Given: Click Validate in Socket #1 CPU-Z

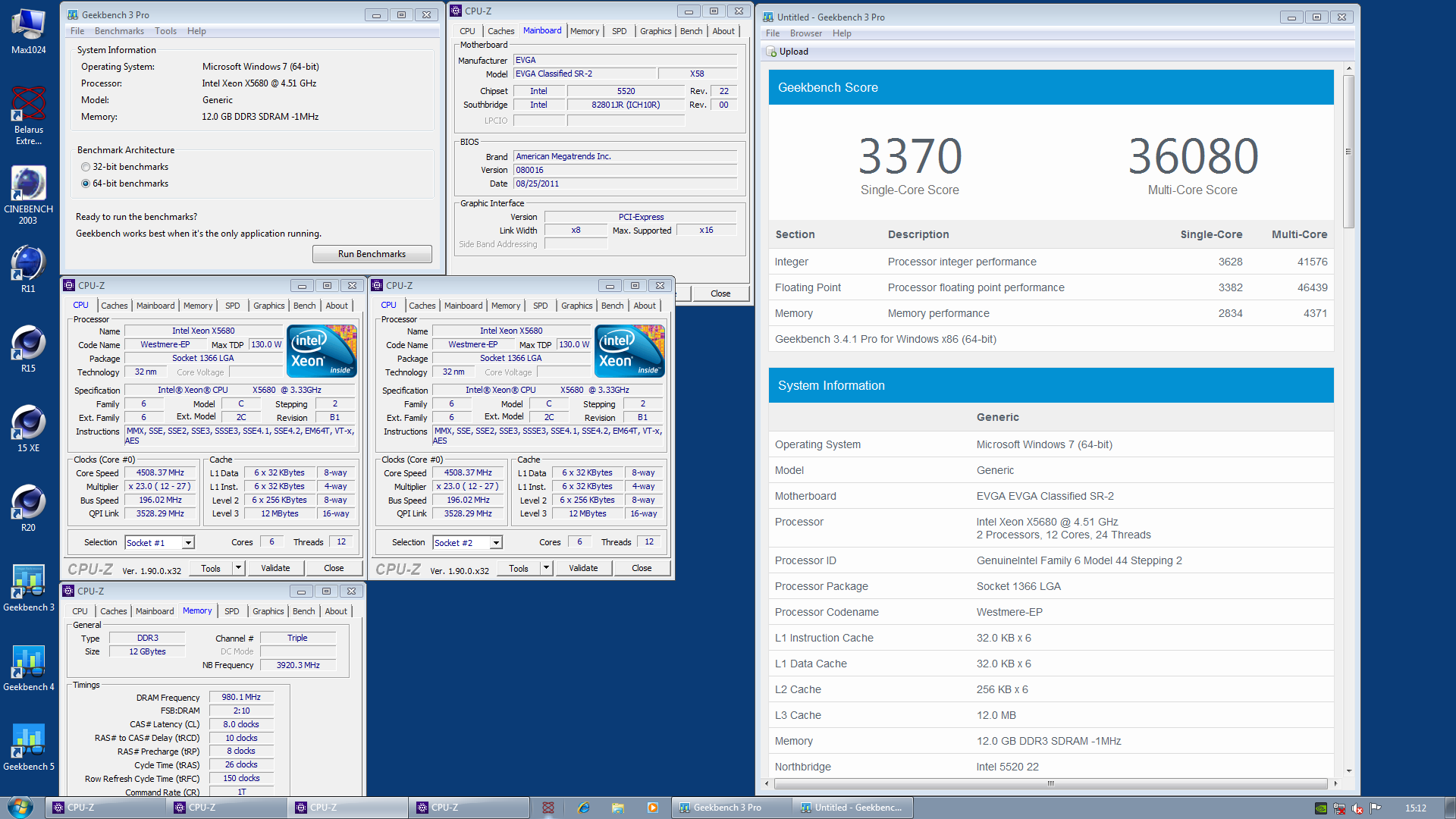Looking at the screenshot, I should 275,568.
